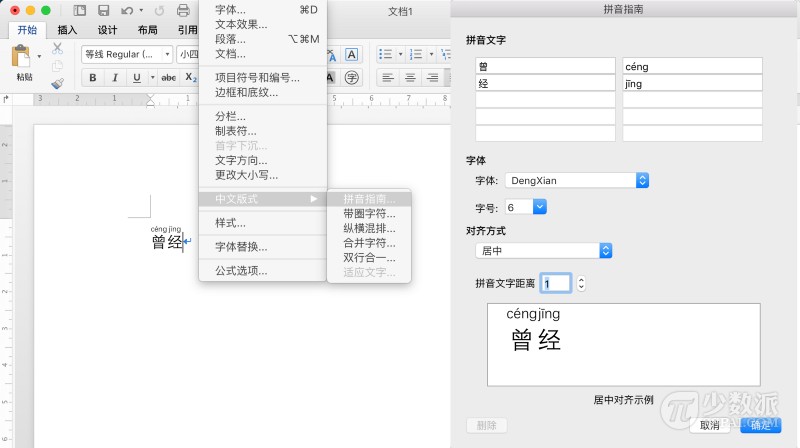This screenshot has height=448, width=800.
Task: Click the jīng pinyin input field
Action: (692, 83)
